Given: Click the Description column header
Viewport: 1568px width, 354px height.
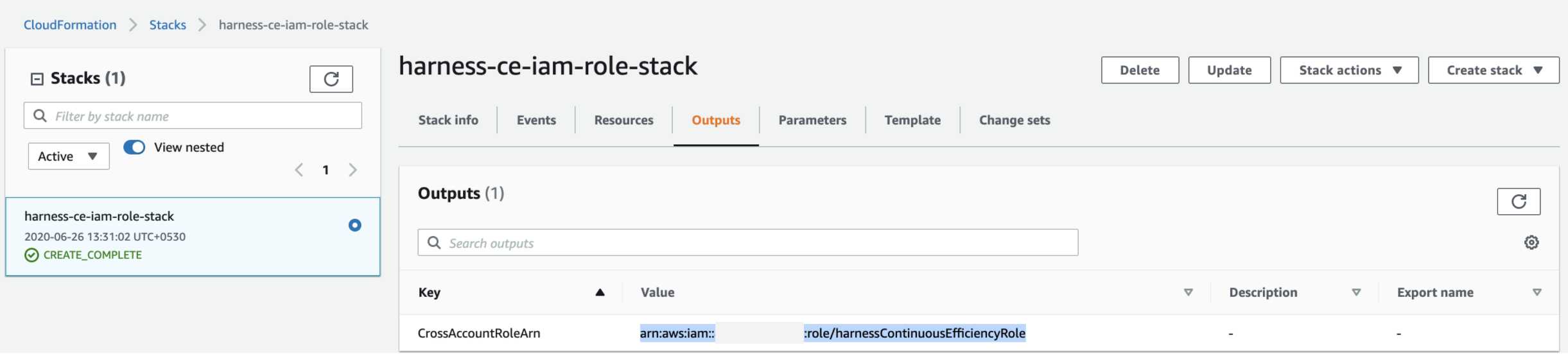Looking at the screenshot, I should tap(1263, 292).
